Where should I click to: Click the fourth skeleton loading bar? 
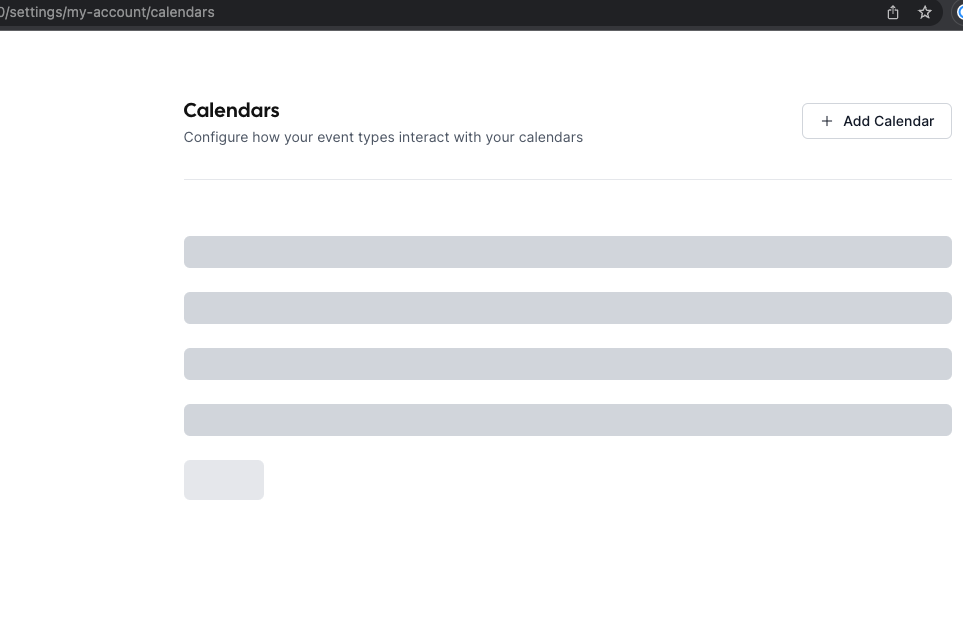pos(567,420)
